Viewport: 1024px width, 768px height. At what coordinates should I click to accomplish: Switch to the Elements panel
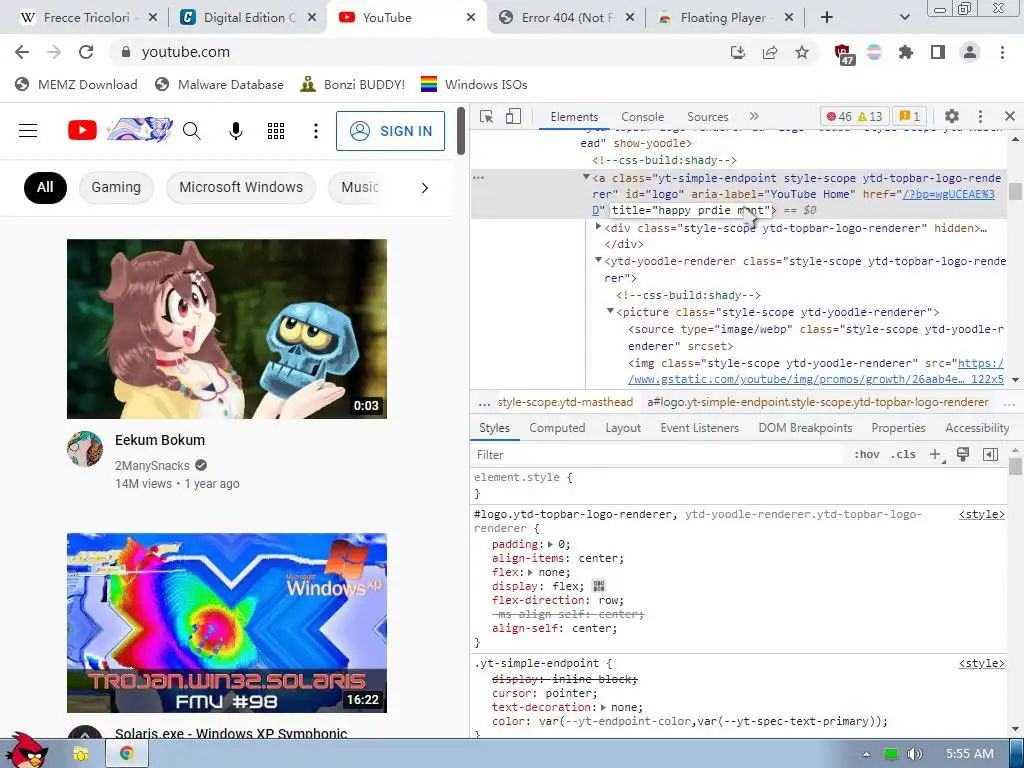pyautogui.click(x=574, y=116)
